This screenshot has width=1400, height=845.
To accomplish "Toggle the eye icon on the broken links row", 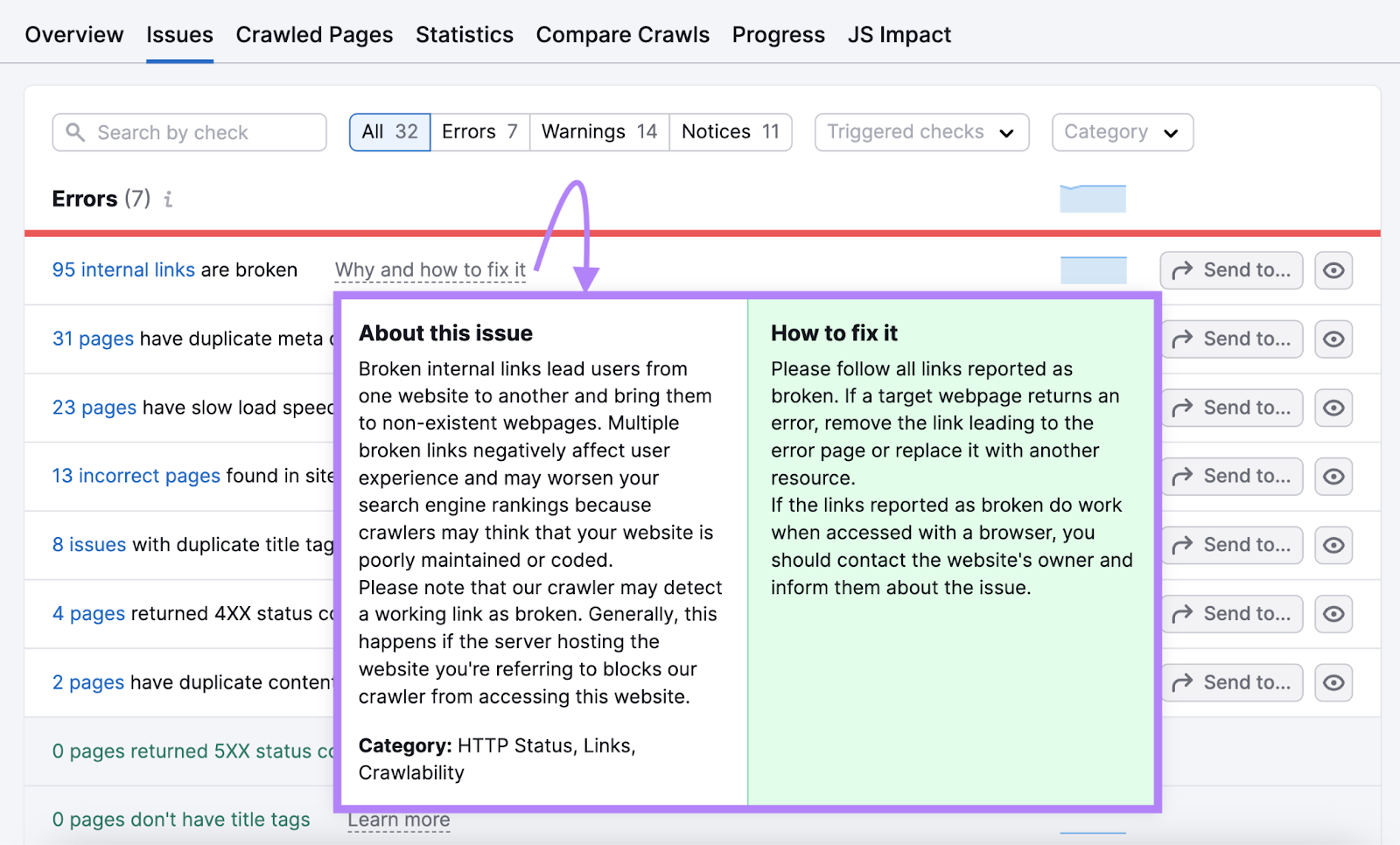I will [1333, 270].
